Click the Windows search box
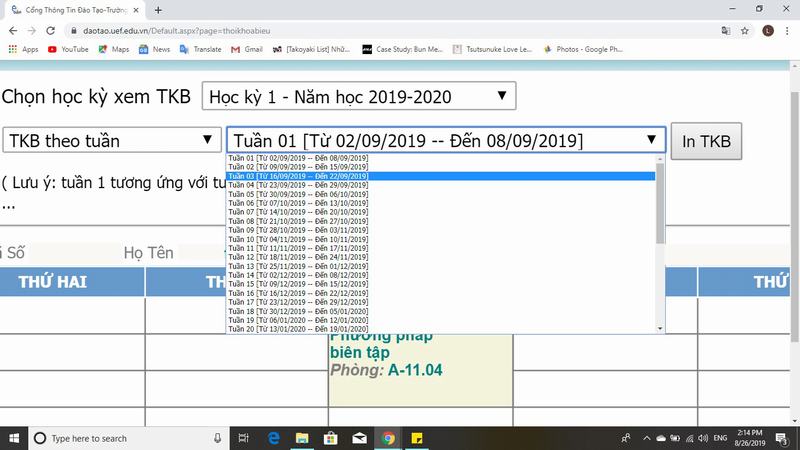 click(130, 438)
